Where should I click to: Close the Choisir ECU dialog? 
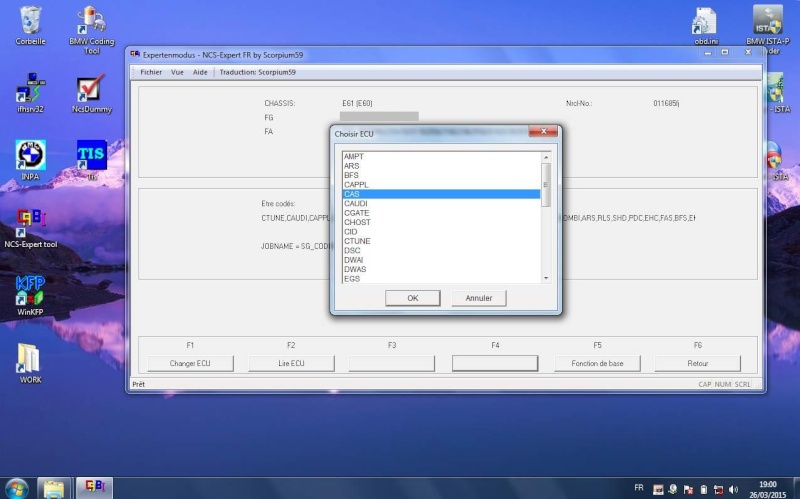(543, 132)
